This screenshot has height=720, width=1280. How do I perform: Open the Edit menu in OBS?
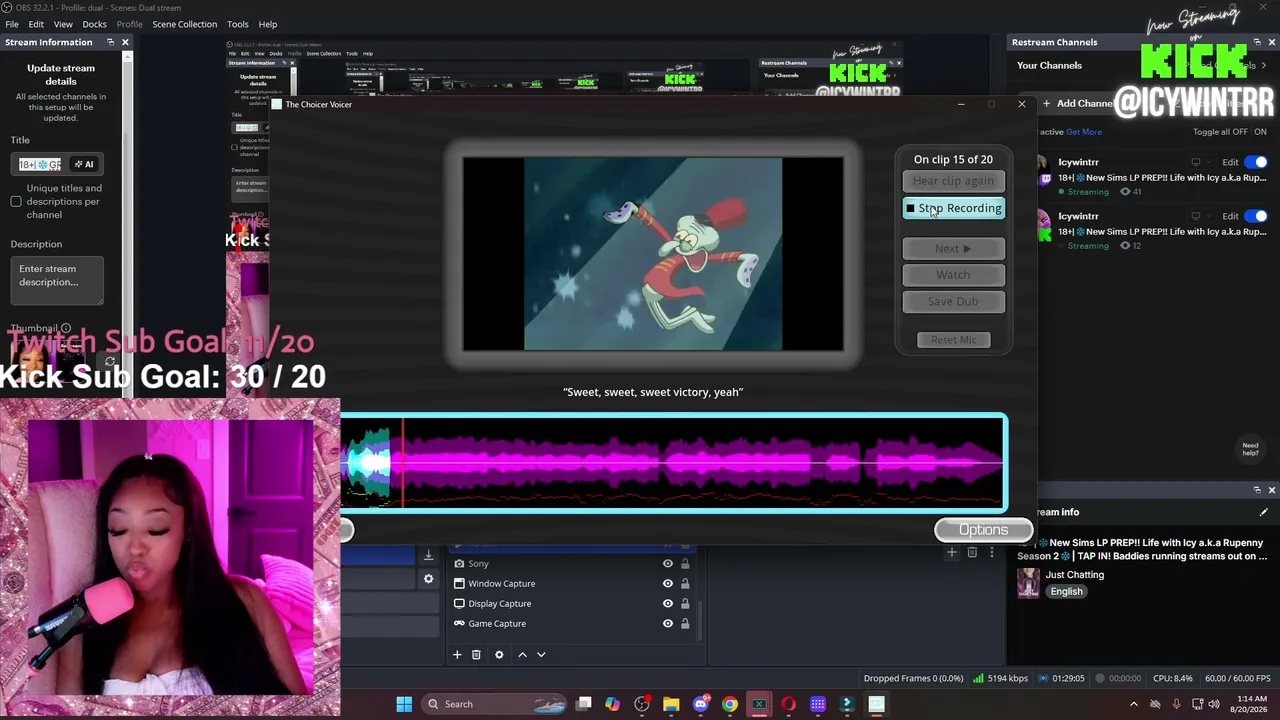coord(36,24)
